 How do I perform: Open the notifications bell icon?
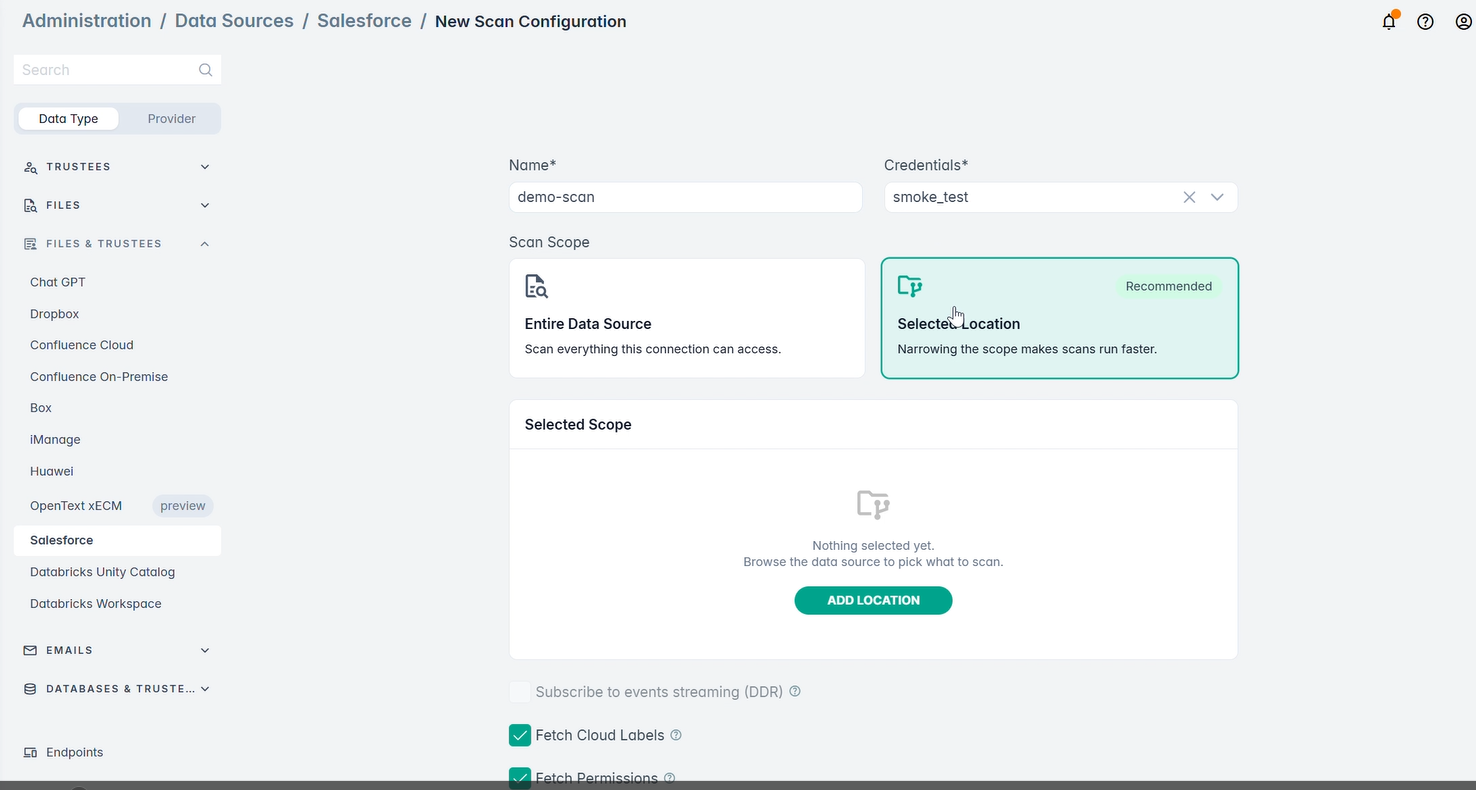pos(1389,21)
